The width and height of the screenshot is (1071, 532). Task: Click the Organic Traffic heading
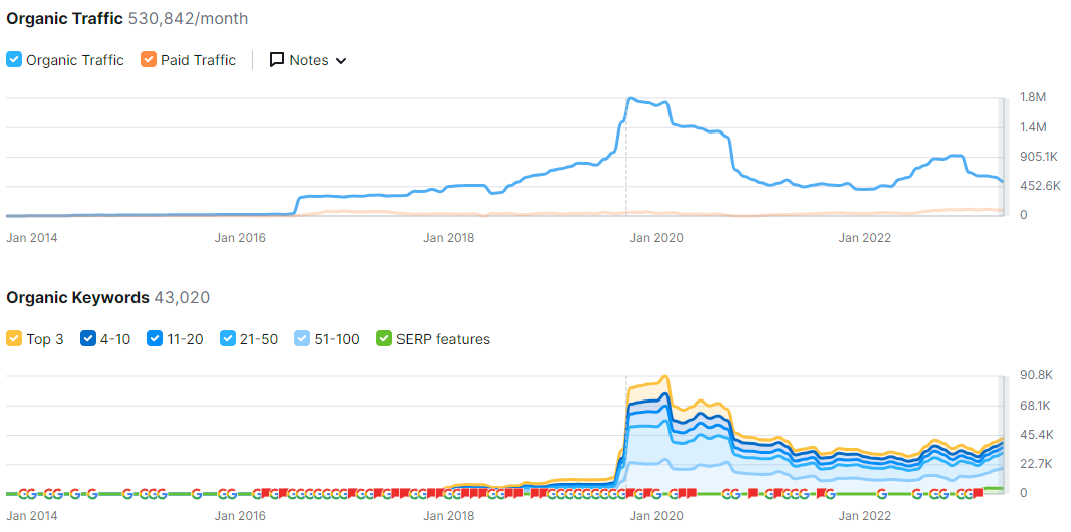point(65,19)
